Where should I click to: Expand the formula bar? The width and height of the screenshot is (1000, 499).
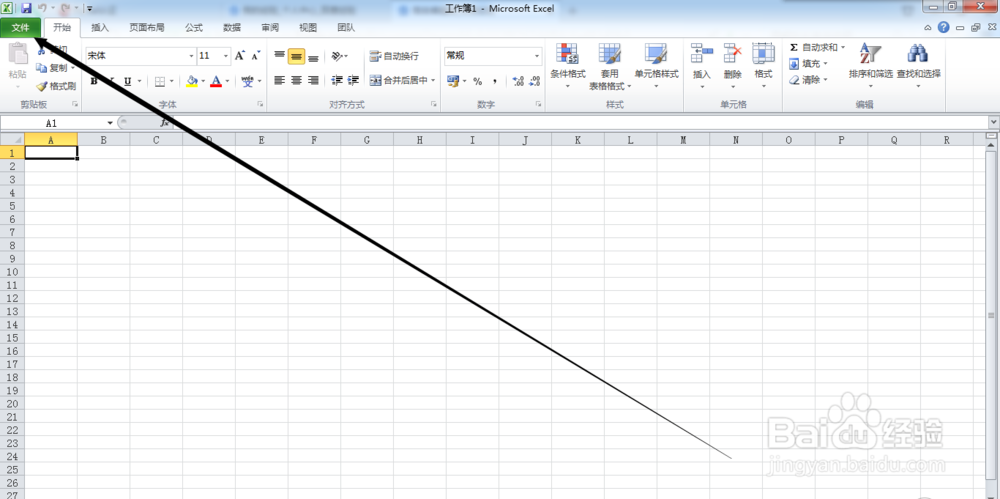coord(994,123)
